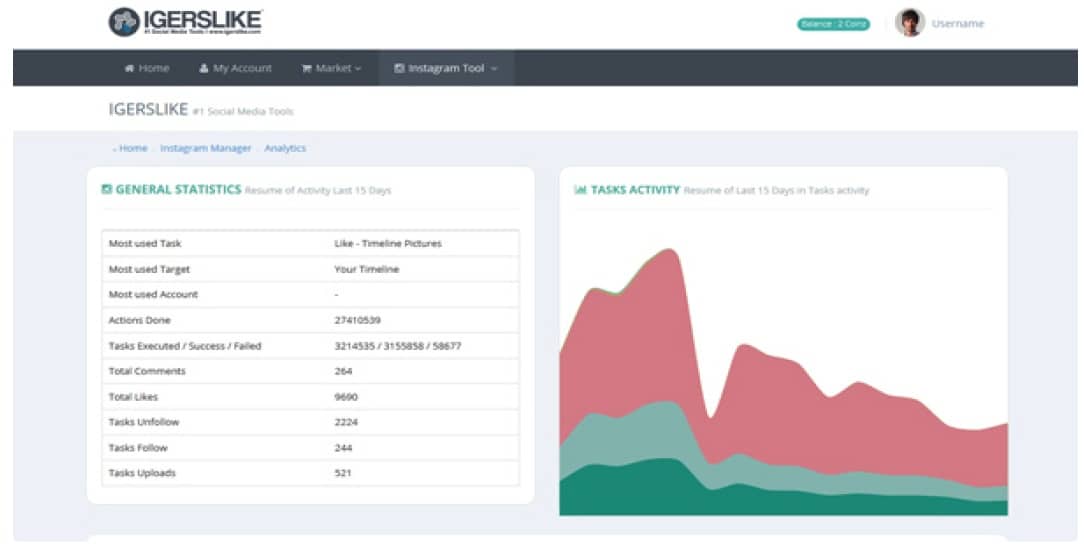Click the Most used Account label
Image resolution: width=1084 pixels, height=545 pixels.
[x=153, y=295]
